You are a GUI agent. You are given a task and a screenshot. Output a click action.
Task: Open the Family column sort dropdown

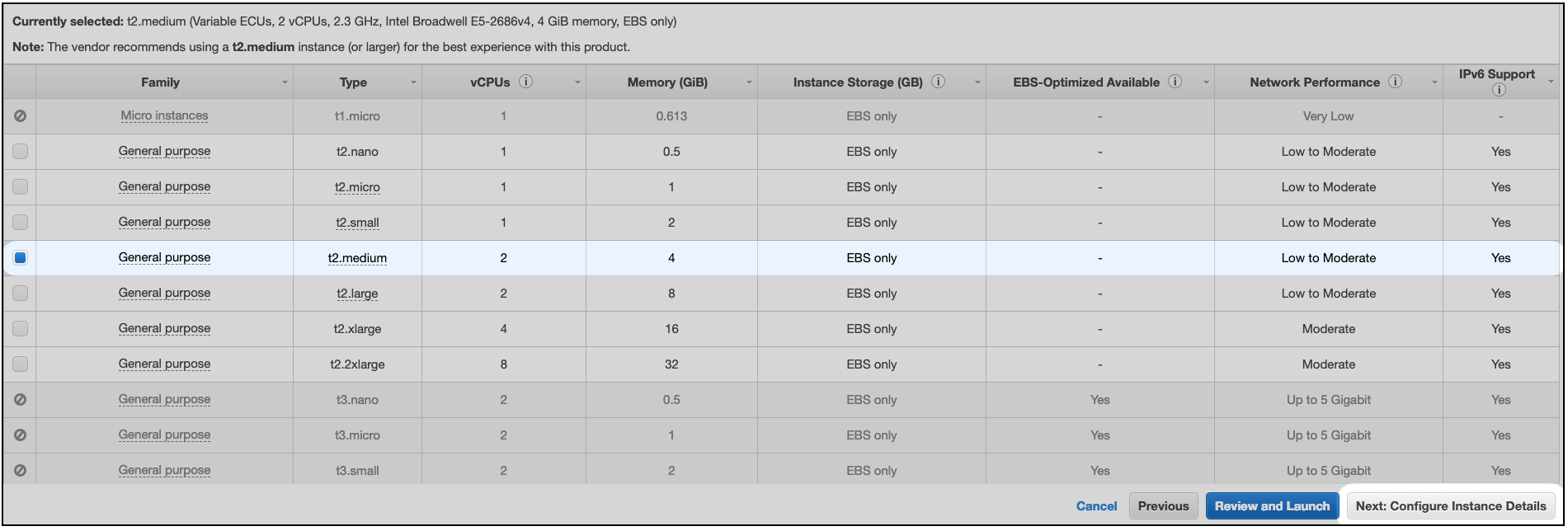coord(284,82)
